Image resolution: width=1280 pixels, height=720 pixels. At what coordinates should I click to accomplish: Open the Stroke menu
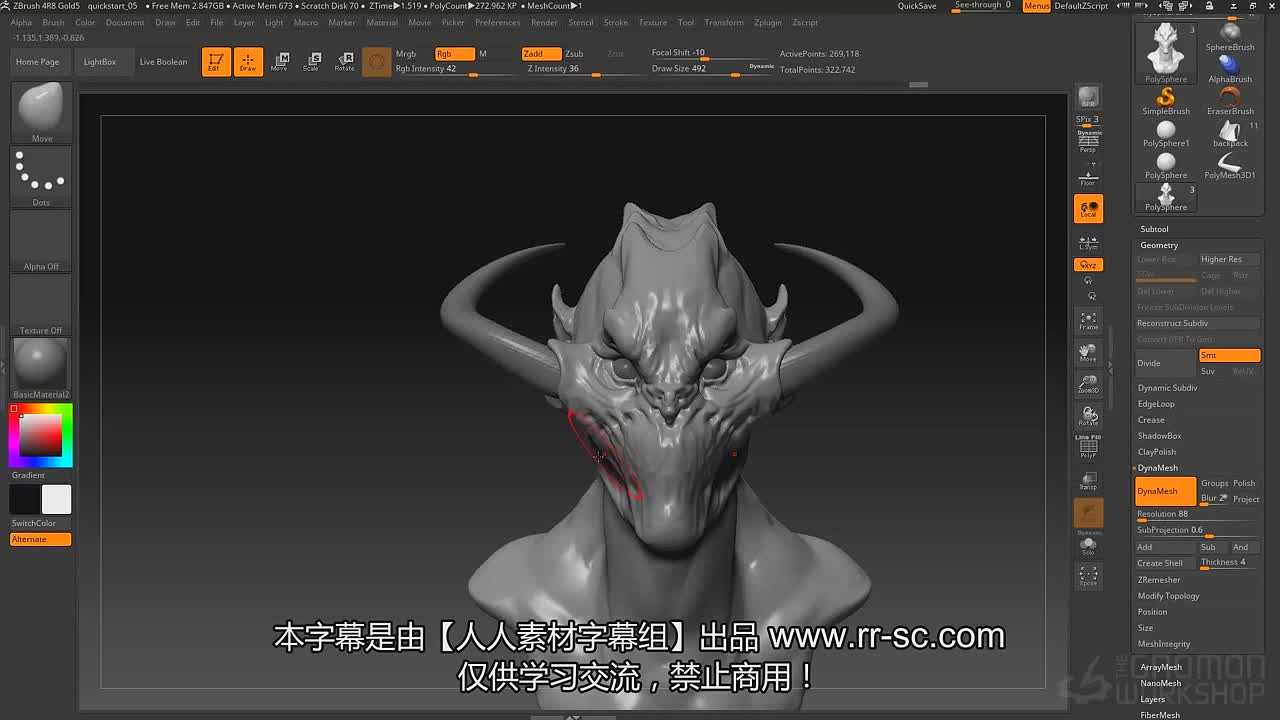coord(616,22)
